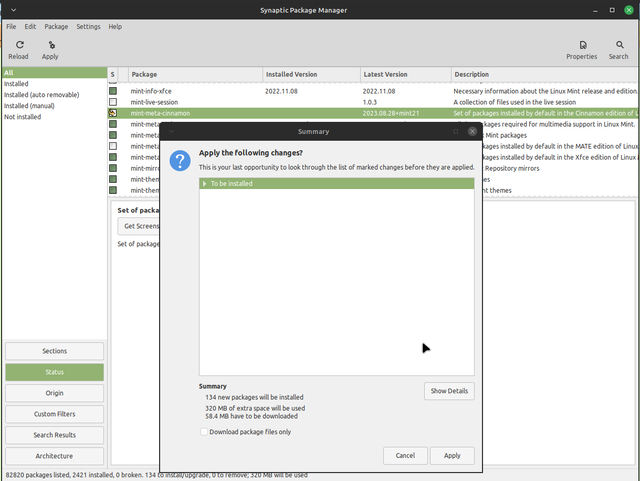Confirm changes with dialog Apply button
Viewport: 640px width, 481px height.
pos(452,455)
